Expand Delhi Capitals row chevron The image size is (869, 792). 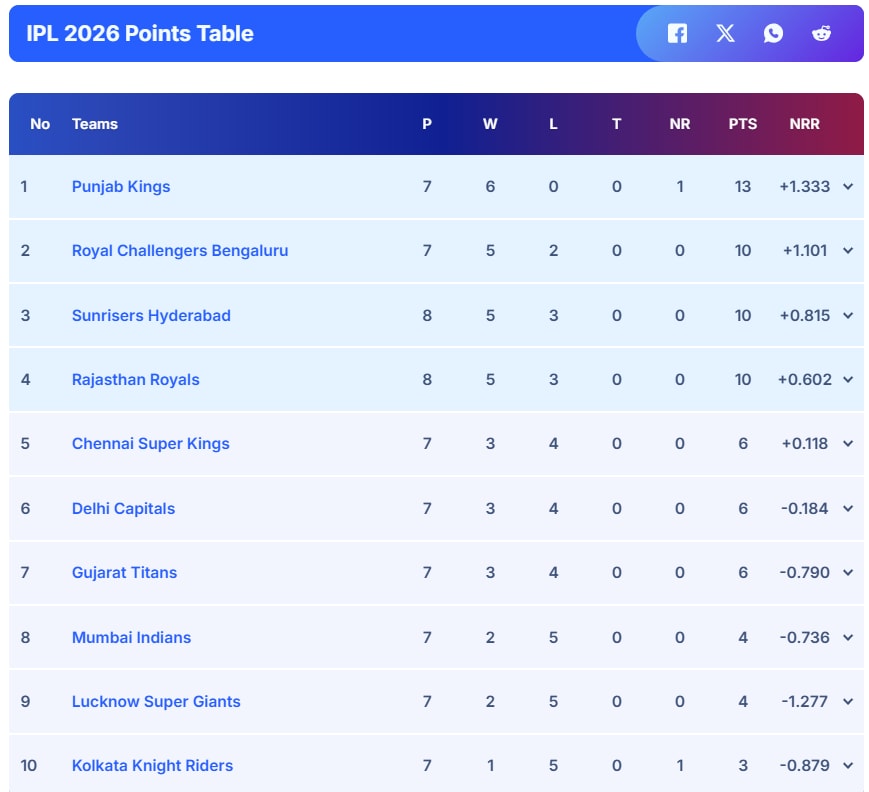(x=848, y=509)
